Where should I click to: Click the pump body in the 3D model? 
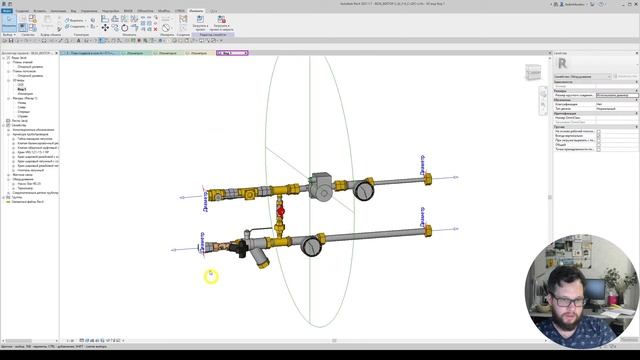point(322,186)
